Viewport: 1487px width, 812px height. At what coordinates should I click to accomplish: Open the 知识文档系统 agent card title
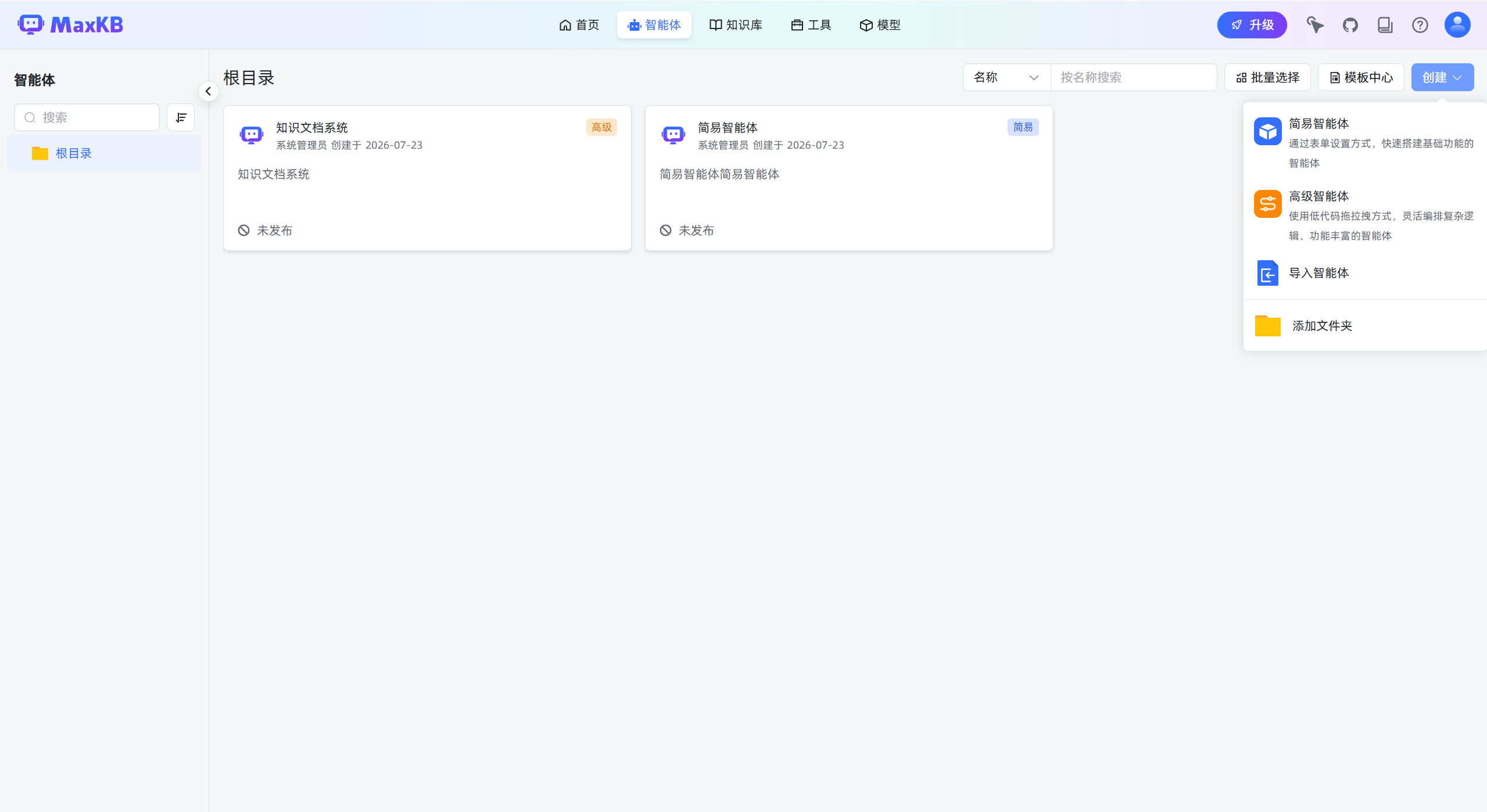click(311, 128)
